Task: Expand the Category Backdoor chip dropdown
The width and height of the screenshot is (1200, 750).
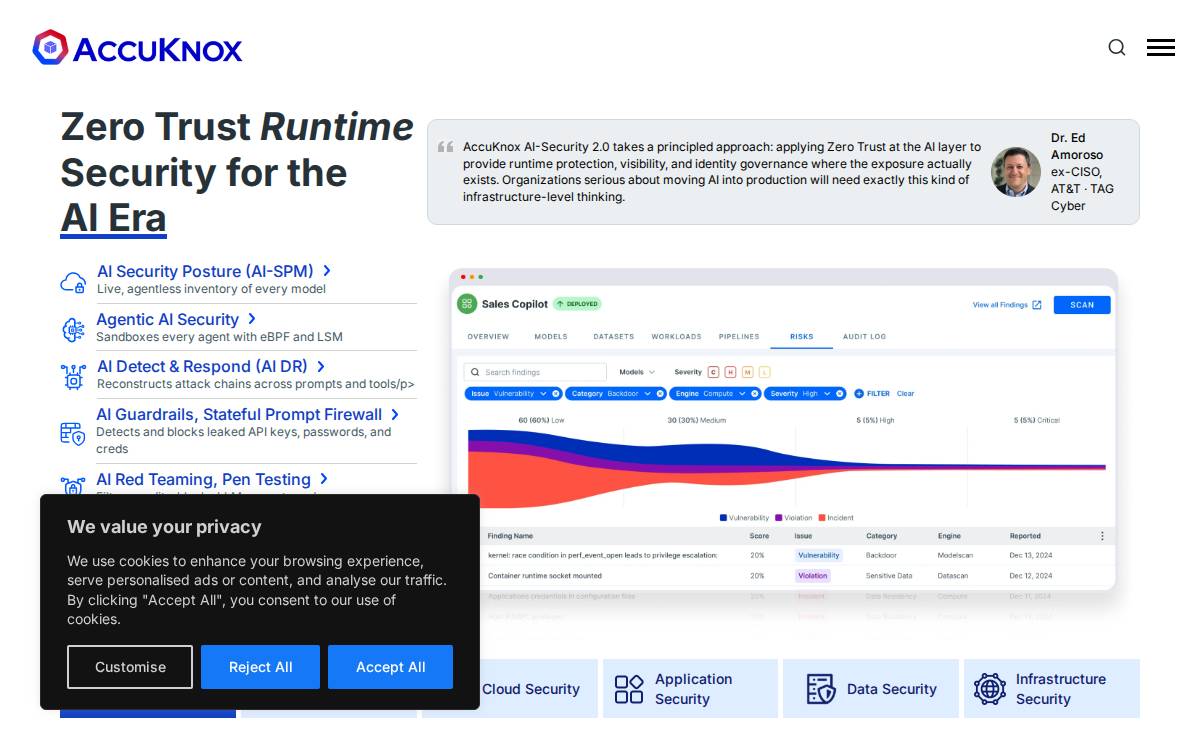Action: pos(647,393)
